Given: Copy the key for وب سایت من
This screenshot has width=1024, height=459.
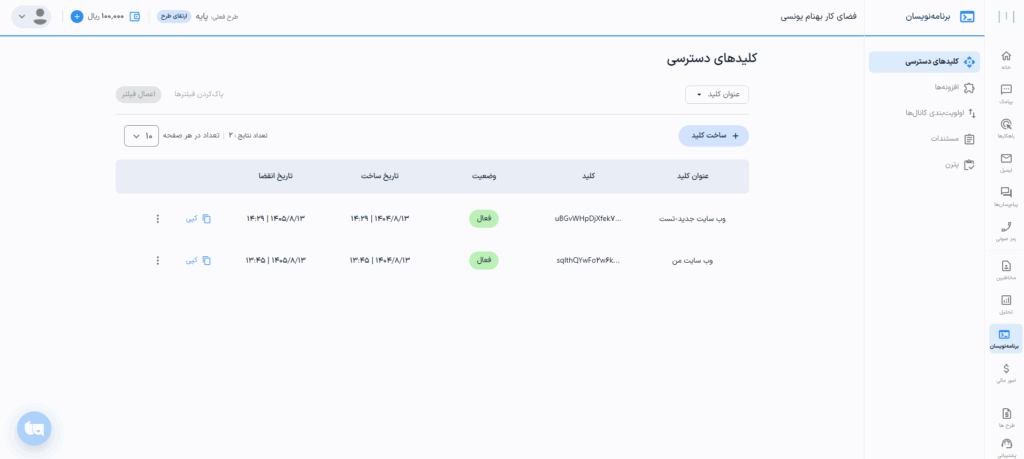Looking at the screenshot, I should [199, 260].
